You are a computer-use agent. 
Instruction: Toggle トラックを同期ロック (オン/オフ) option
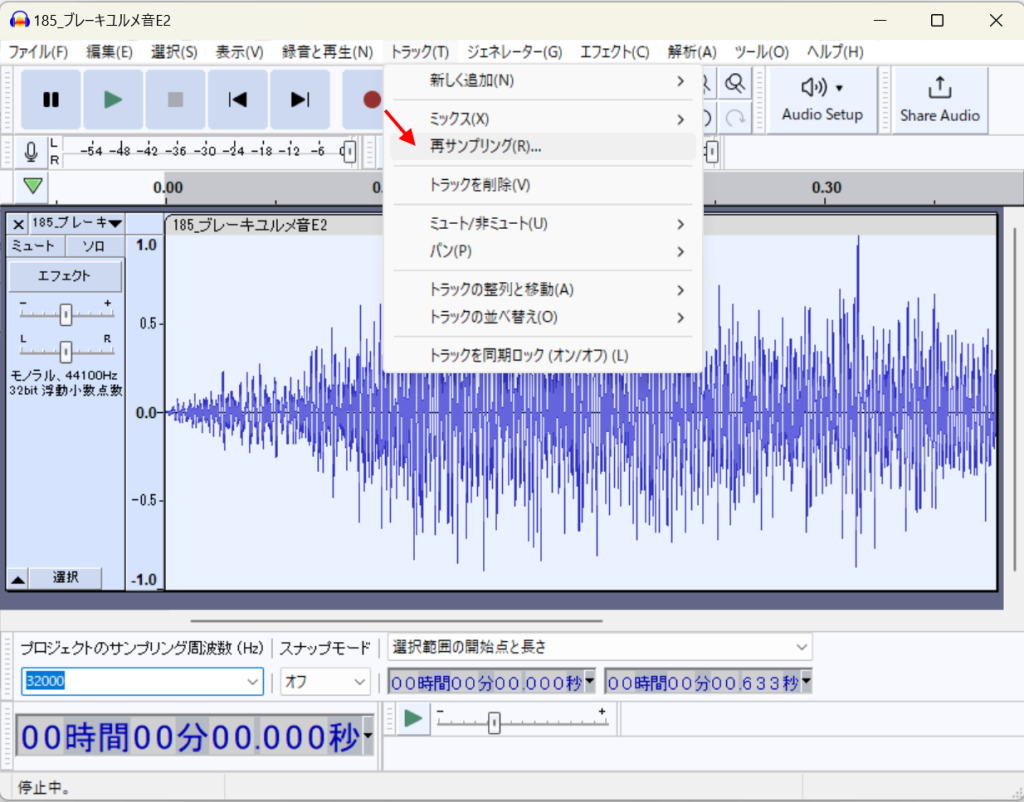528,355
